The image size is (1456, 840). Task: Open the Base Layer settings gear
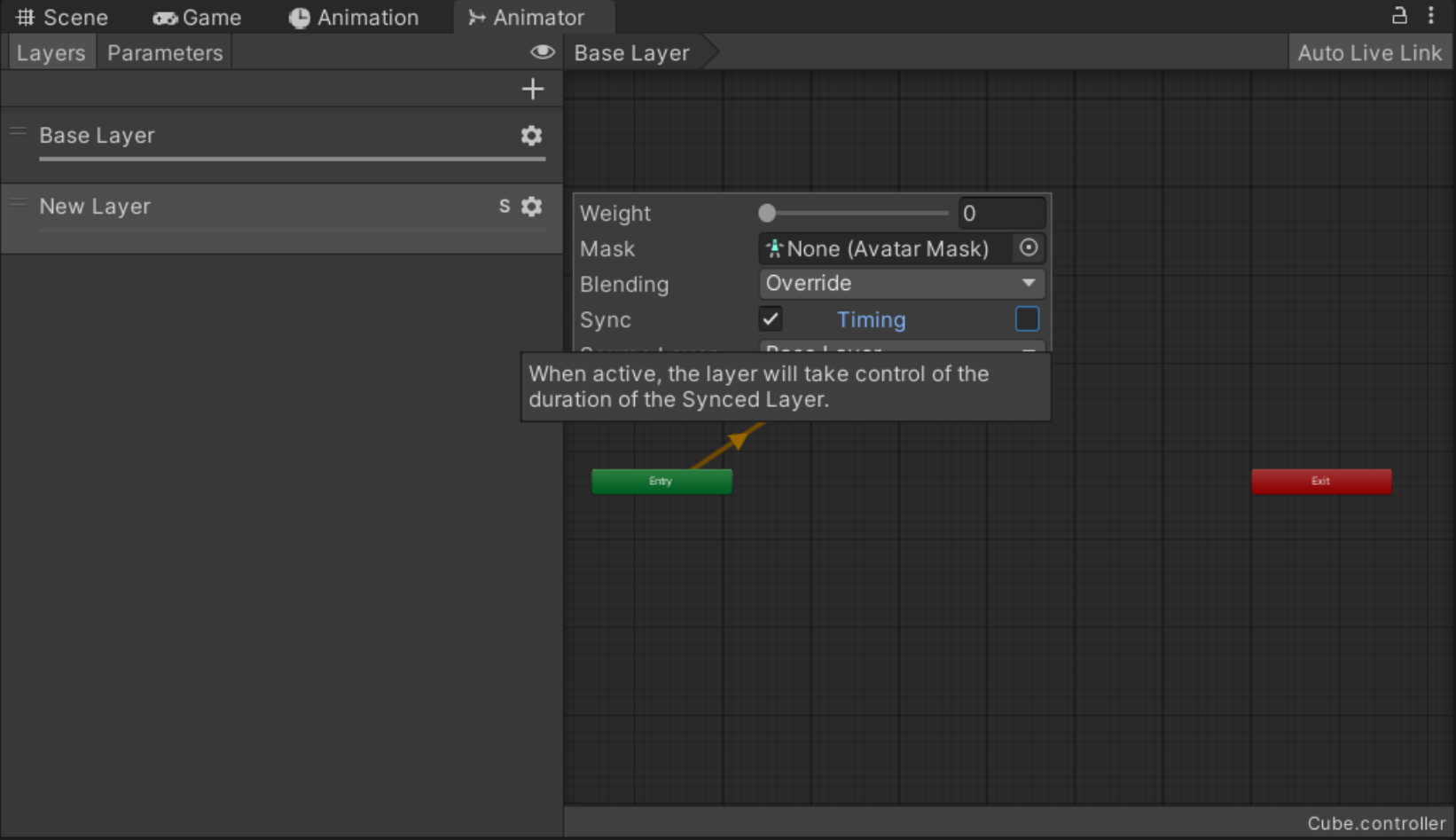click(x=531, y=136)
